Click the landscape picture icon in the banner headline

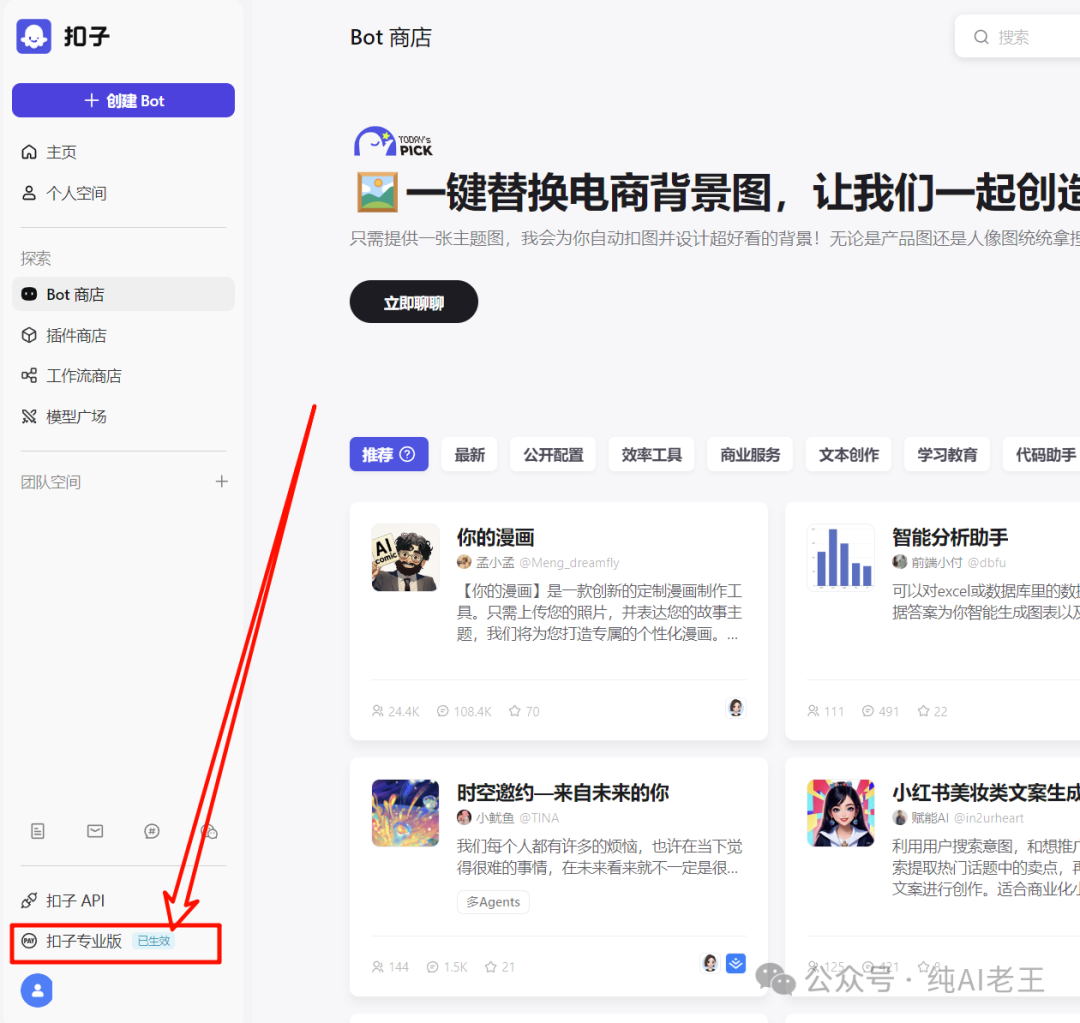377,193
